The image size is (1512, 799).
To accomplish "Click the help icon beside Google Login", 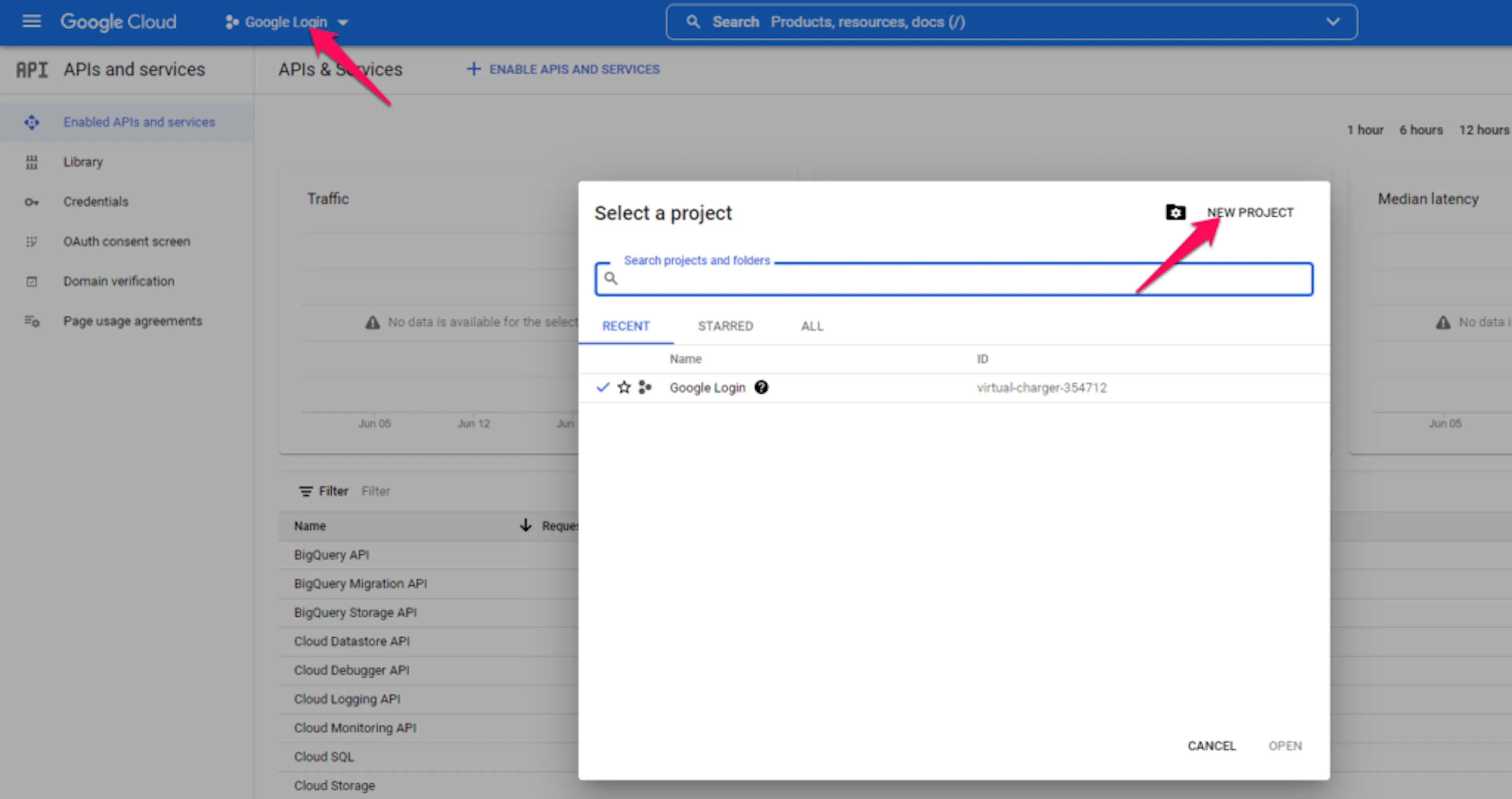I will coord(761,387).
